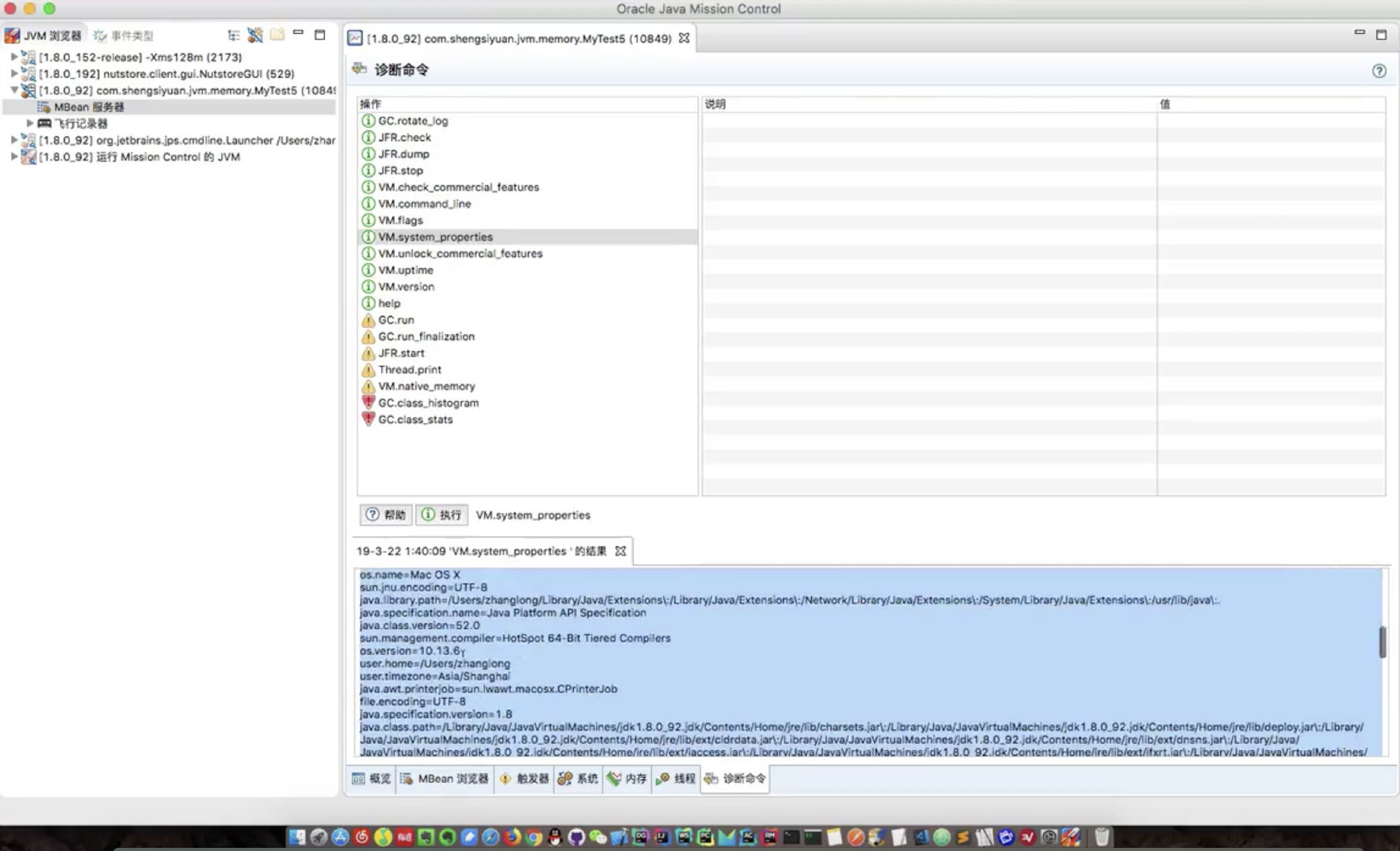1400x851 pixels.
Task: Select the VM.command_line command
Action: coord(527,203)
